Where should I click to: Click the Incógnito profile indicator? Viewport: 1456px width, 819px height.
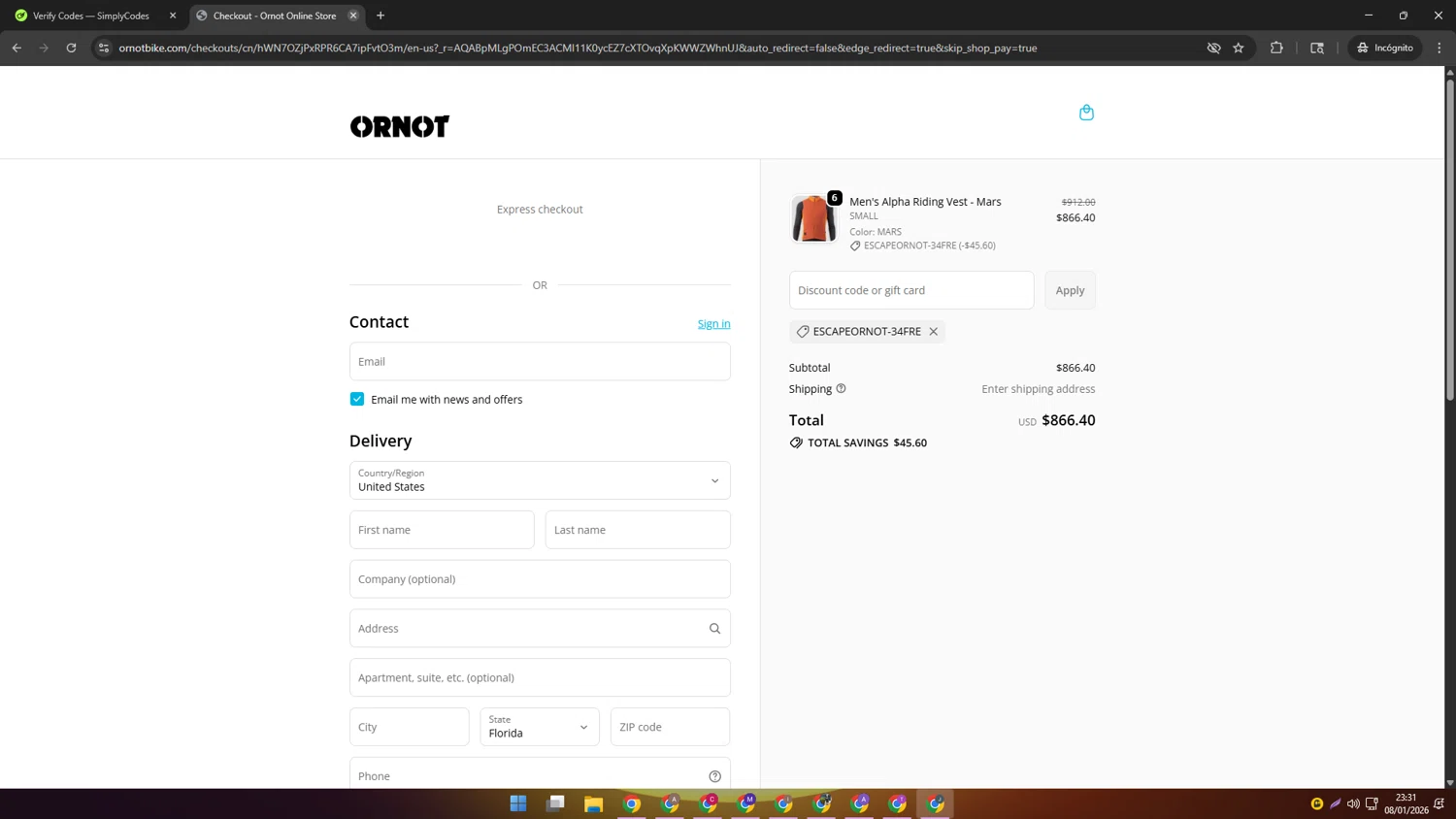(x=1385, y=48)
